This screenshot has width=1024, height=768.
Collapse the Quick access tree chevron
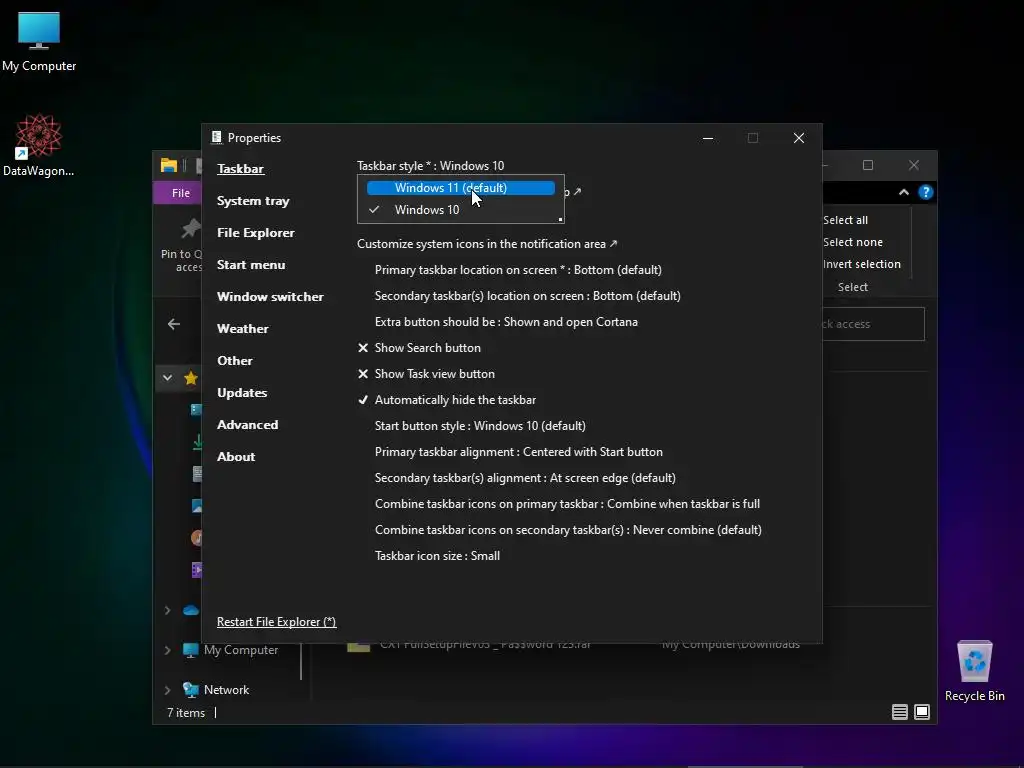[x=167, y=377]
